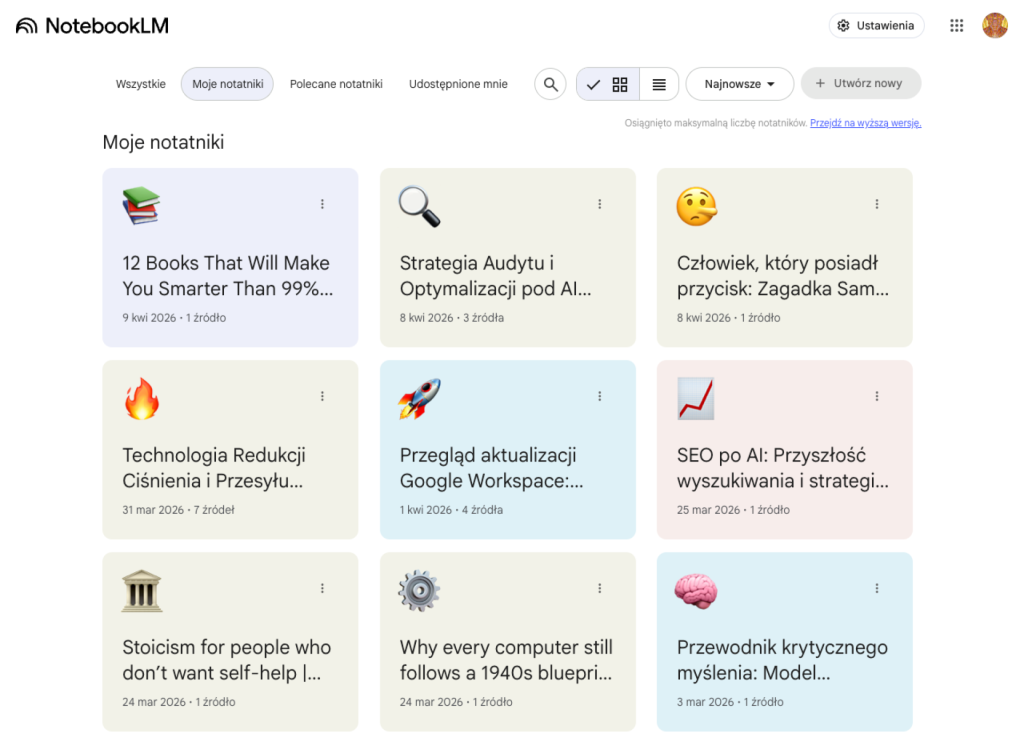Follow the Przejdź na wyższą wersję link

pos(865,123)
